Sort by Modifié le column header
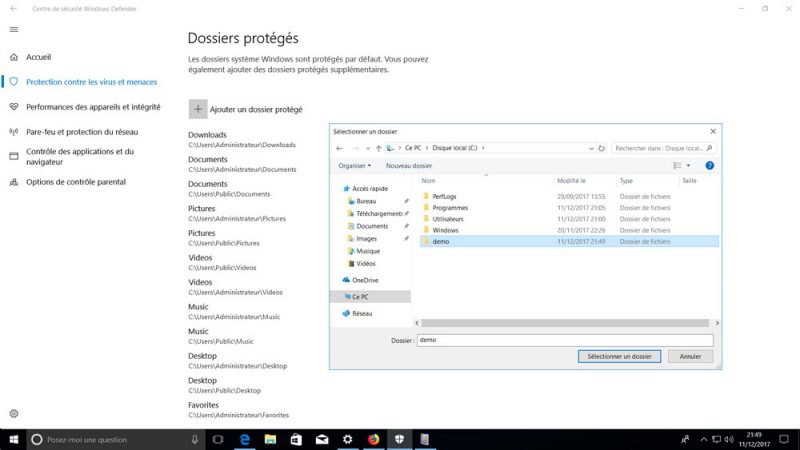The width and height of the screenshot is (800, 450). point(571,181)
